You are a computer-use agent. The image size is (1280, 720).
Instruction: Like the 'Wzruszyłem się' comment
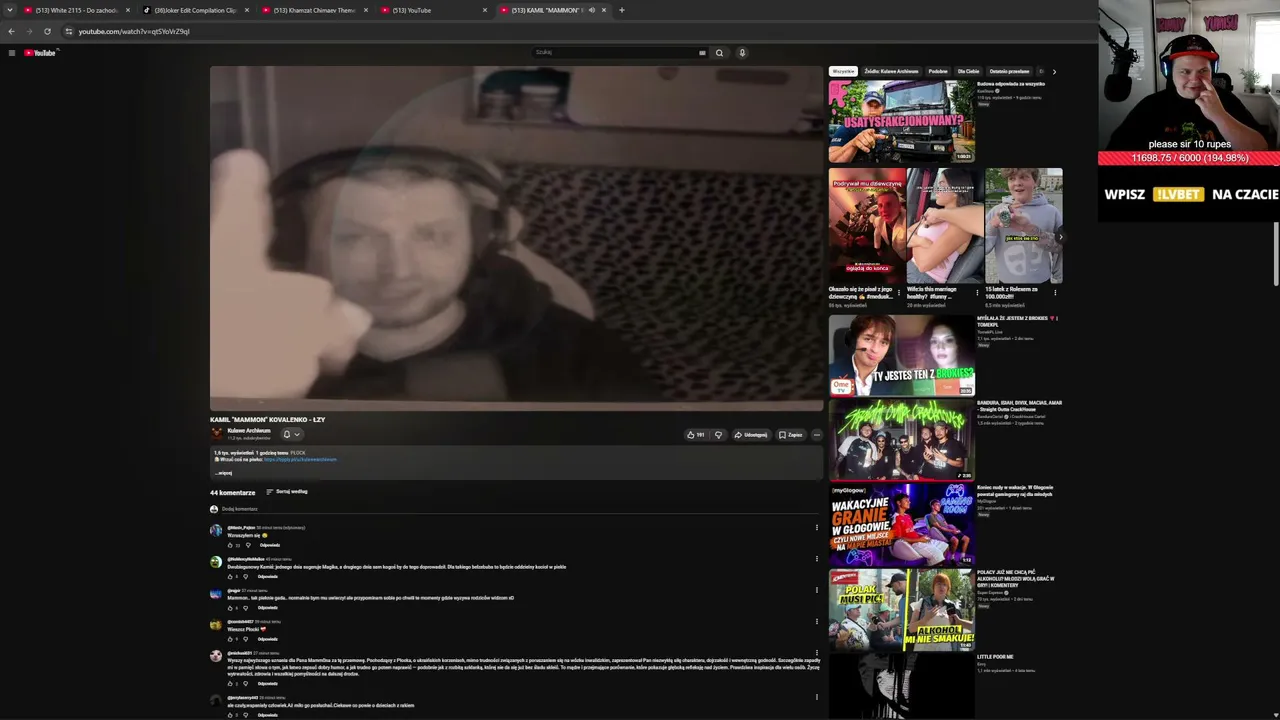coord(230,545)
